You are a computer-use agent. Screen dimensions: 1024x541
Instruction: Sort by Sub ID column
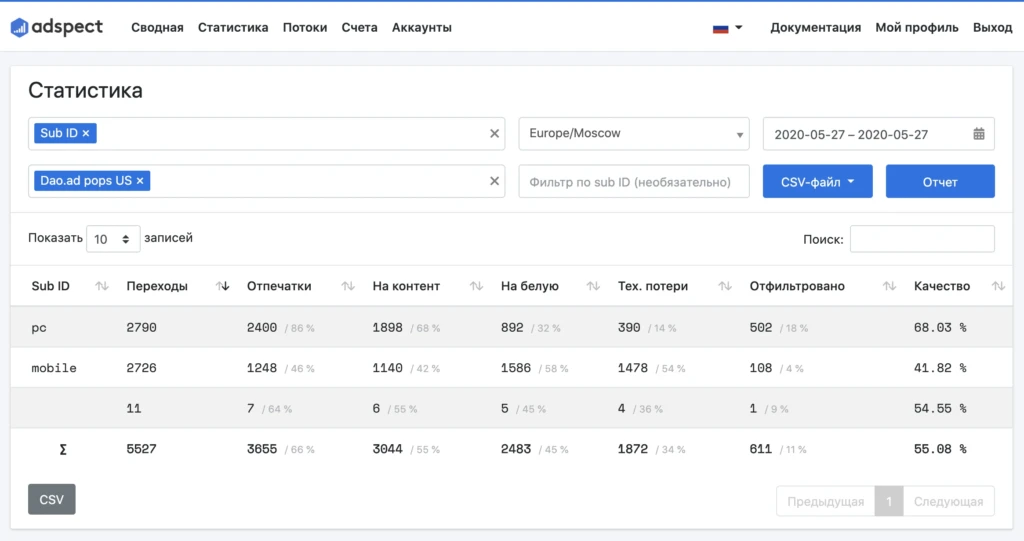tap(101, 286)
